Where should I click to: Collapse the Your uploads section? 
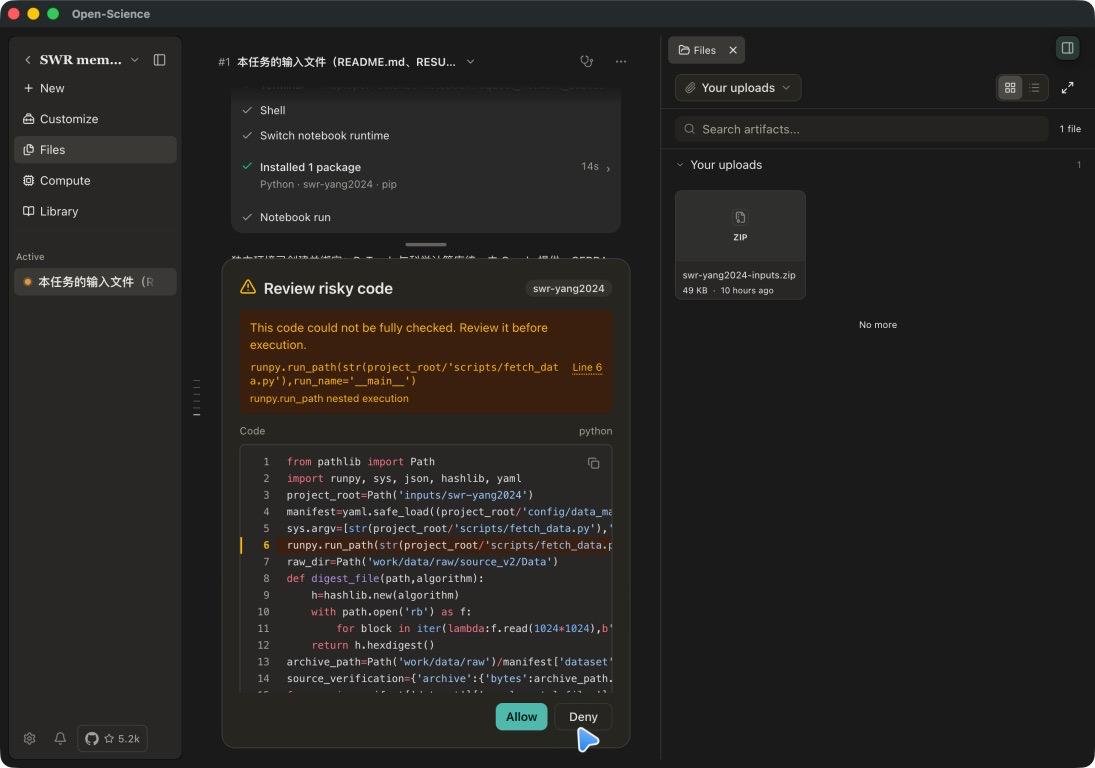click(x=679, y=165)
